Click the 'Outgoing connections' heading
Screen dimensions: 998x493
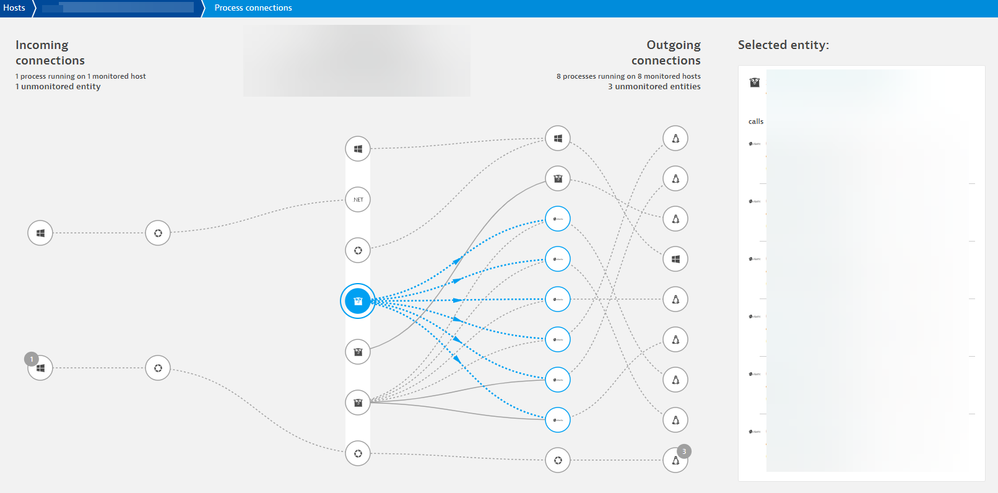666,53
